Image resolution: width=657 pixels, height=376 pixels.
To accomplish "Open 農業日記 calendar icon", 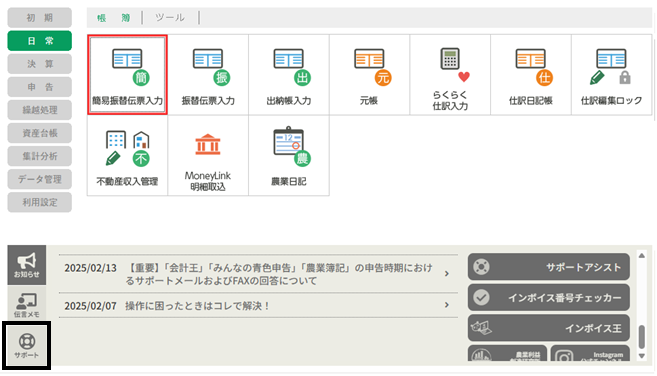I will pos(289,156).
